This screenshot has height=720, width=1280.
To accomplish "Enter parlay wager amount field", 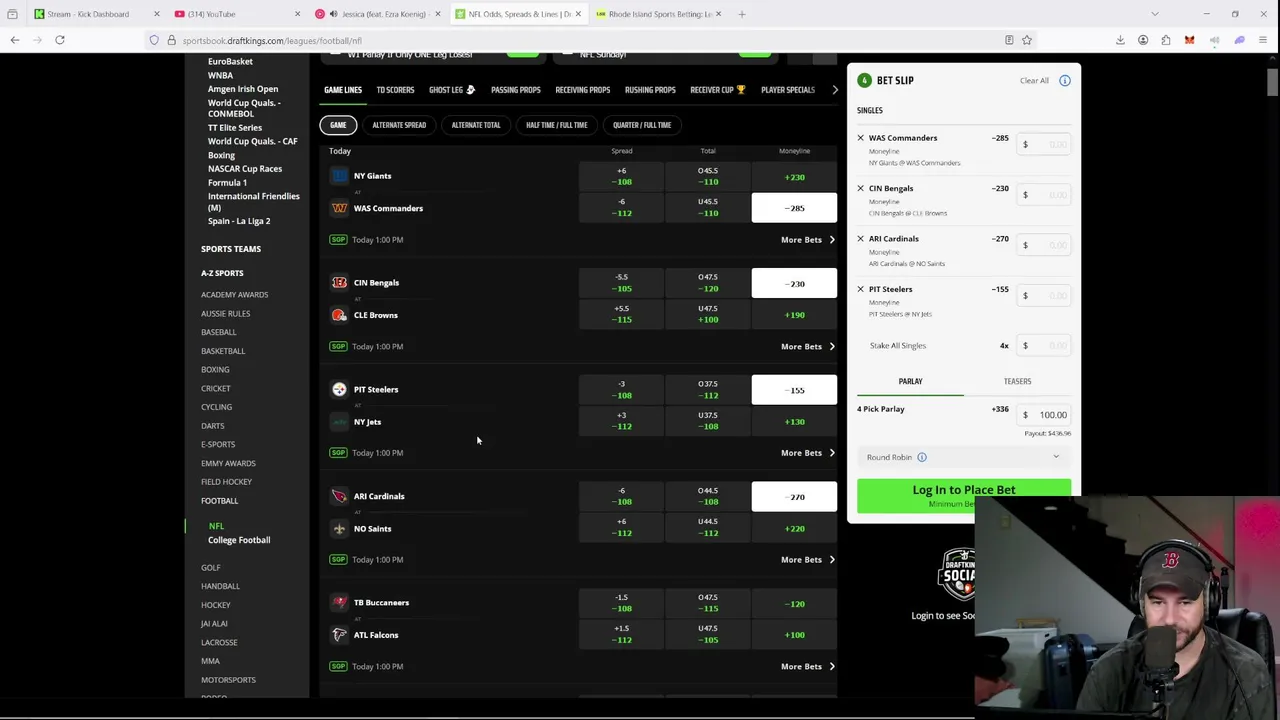I will [x=1045, y=415].
